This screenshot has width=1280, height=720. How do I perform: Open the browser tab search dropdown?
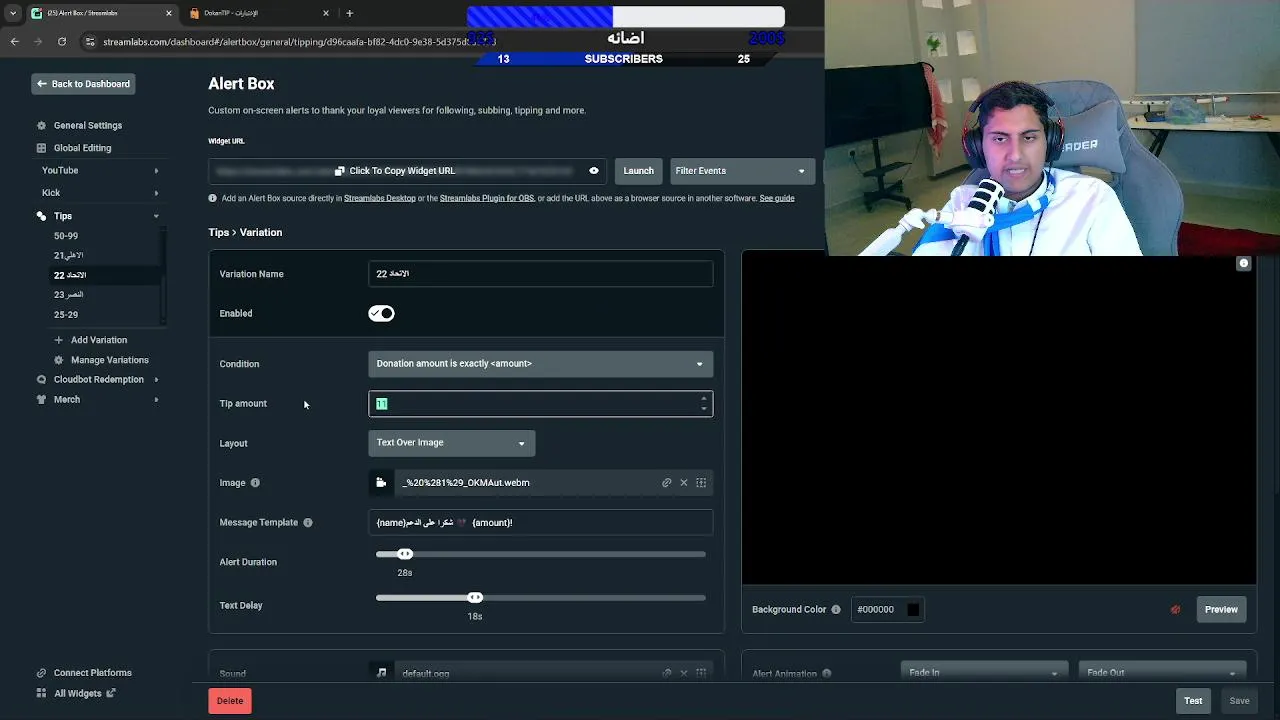pyautogui.click(x=12, y=14)
